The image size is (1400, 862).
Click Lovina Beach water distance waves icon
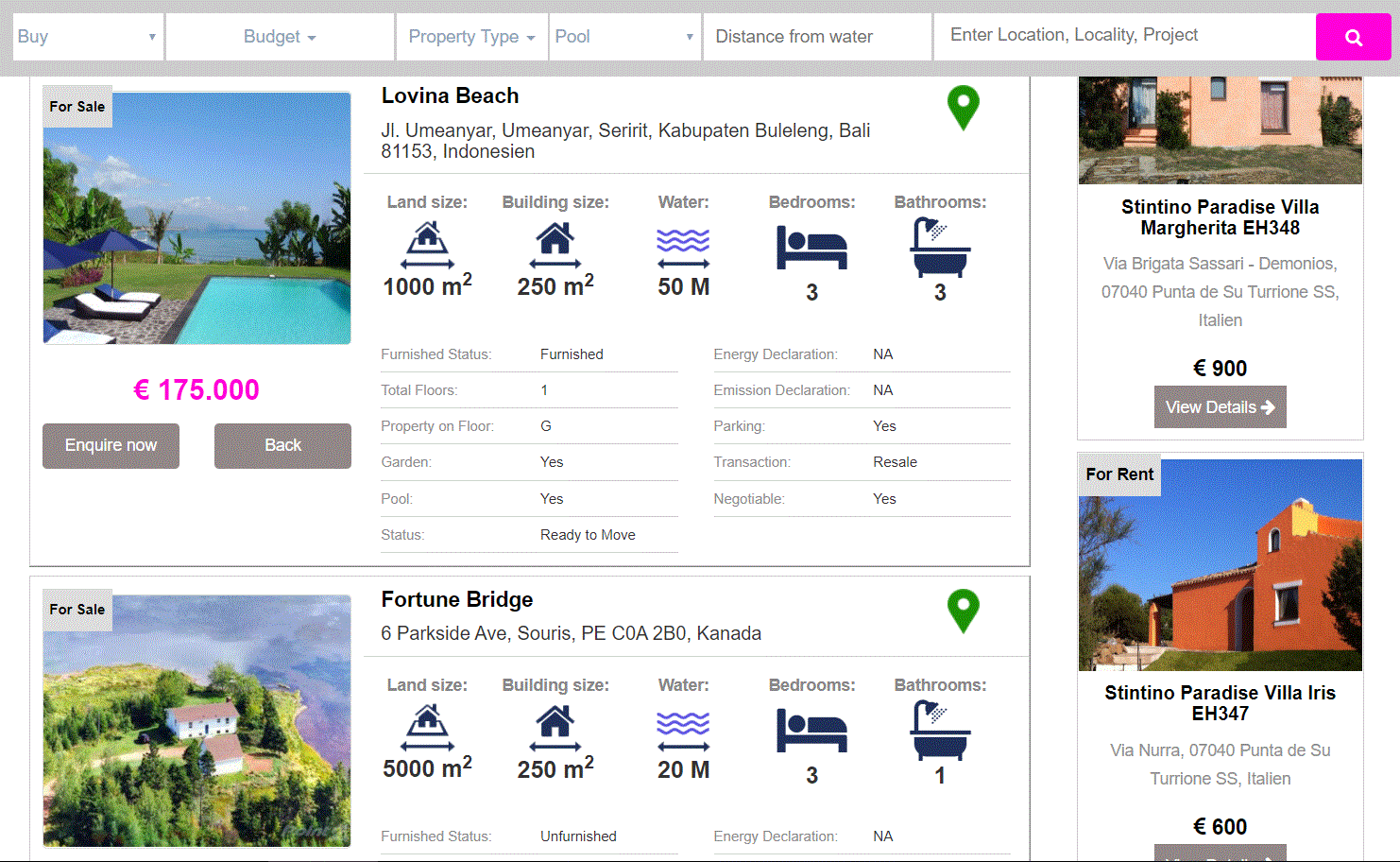[683, 249]
